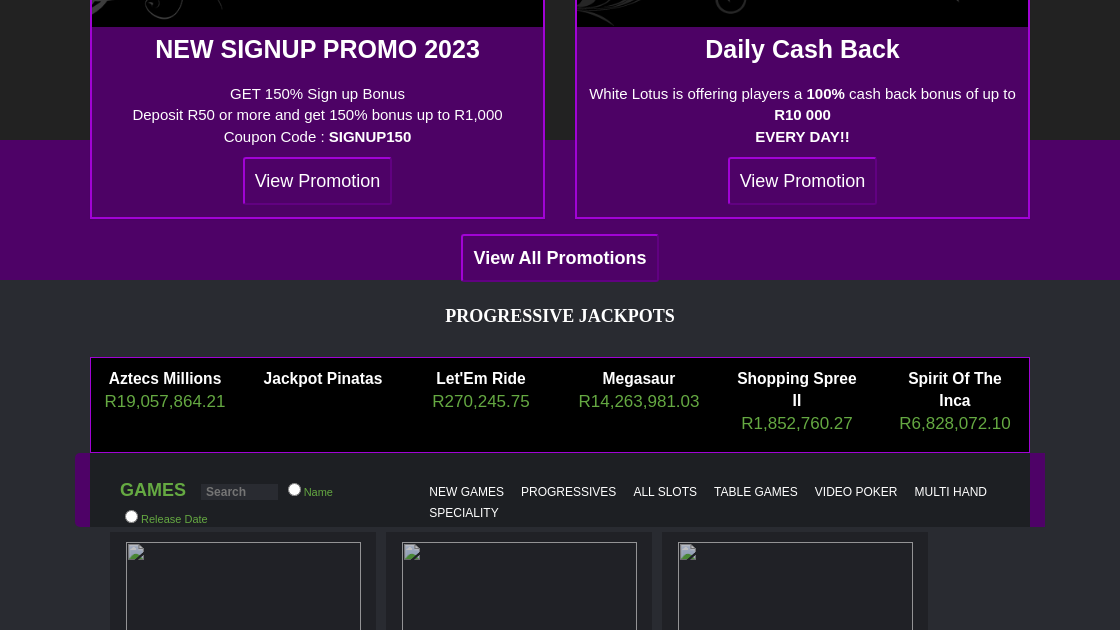Open the first game thumbnail

click(x=243, y=585)
